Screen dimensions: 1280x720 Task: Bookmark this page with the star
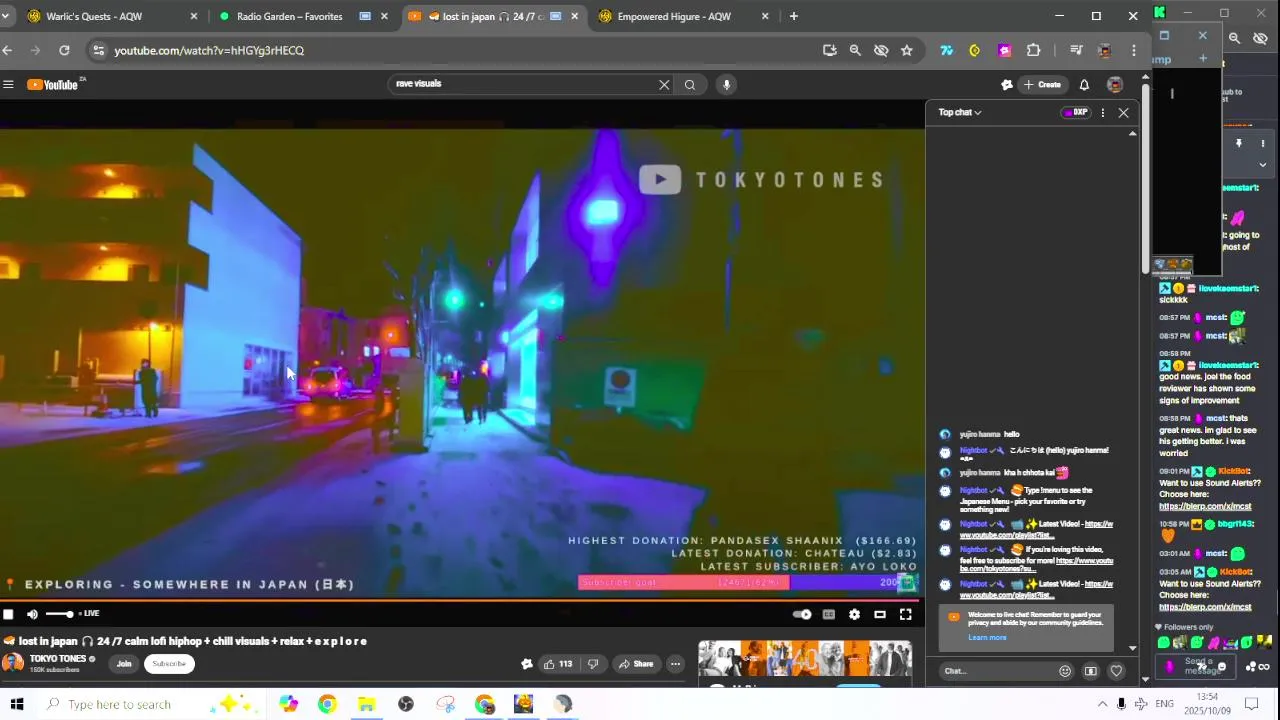coord(906,50)
